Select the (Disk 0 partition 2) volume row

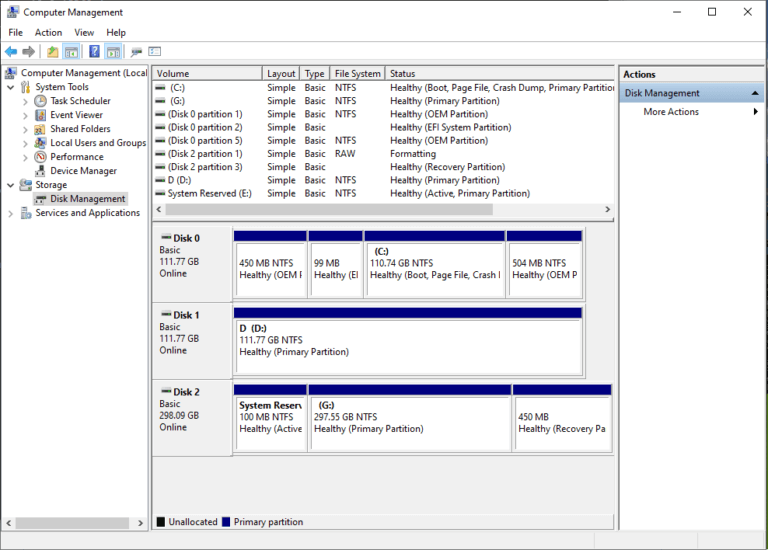click(x=384, y=127)
